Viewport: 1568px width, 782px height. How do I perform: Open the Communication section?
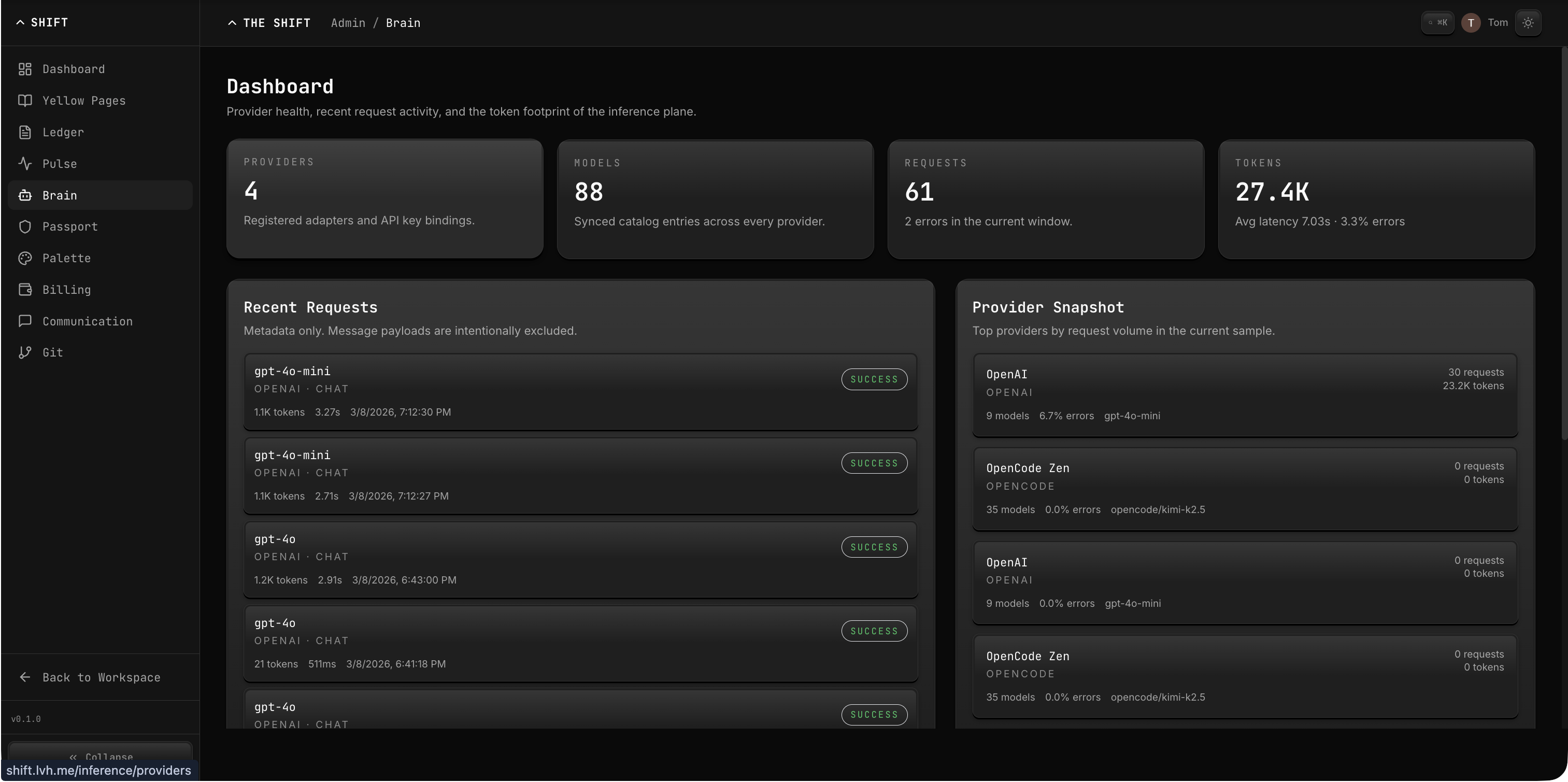pyautogui.click(x=87, y=321)
